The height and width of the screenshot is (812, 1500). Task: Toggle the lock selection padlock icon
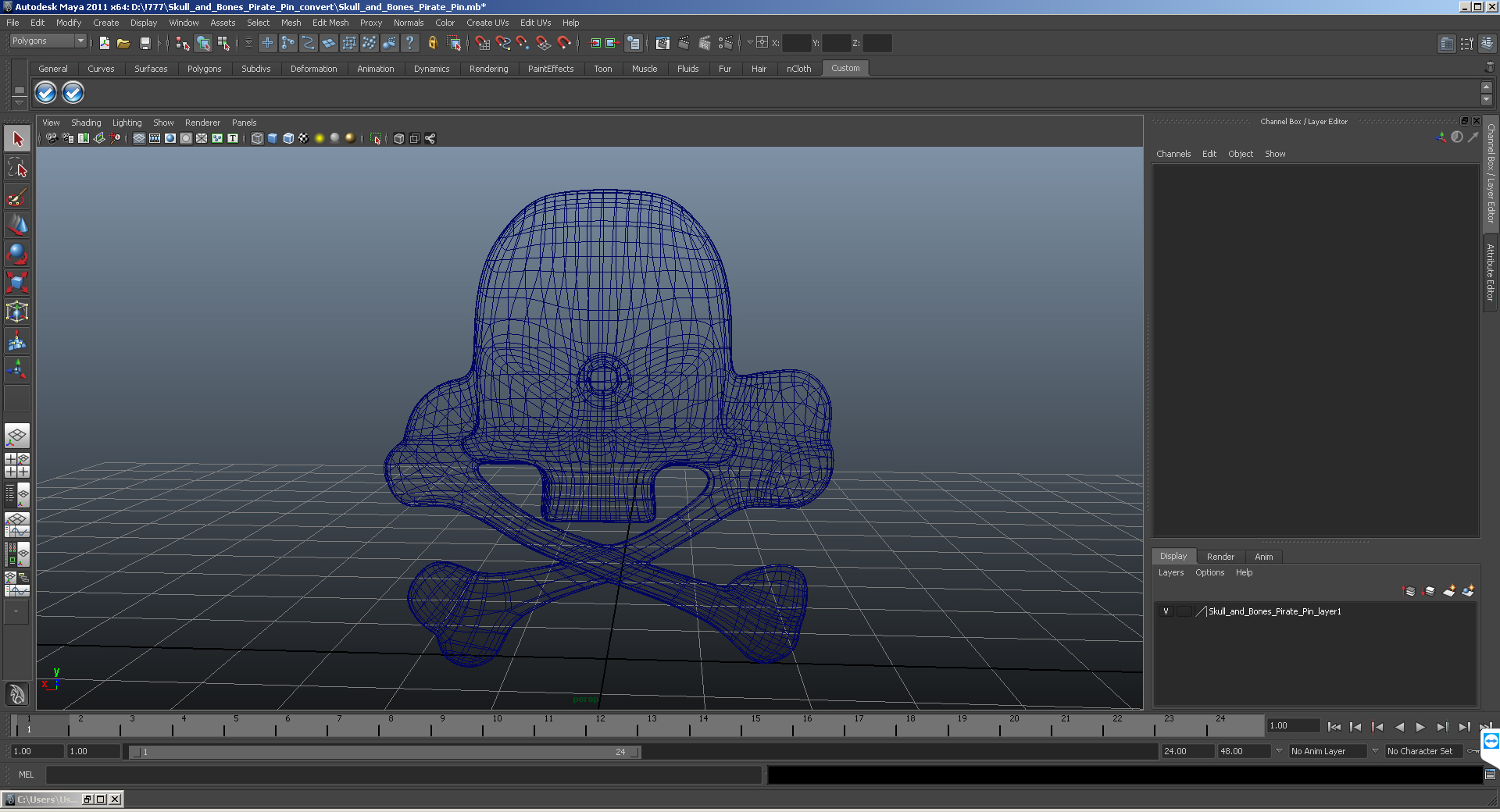pos(433,43)
